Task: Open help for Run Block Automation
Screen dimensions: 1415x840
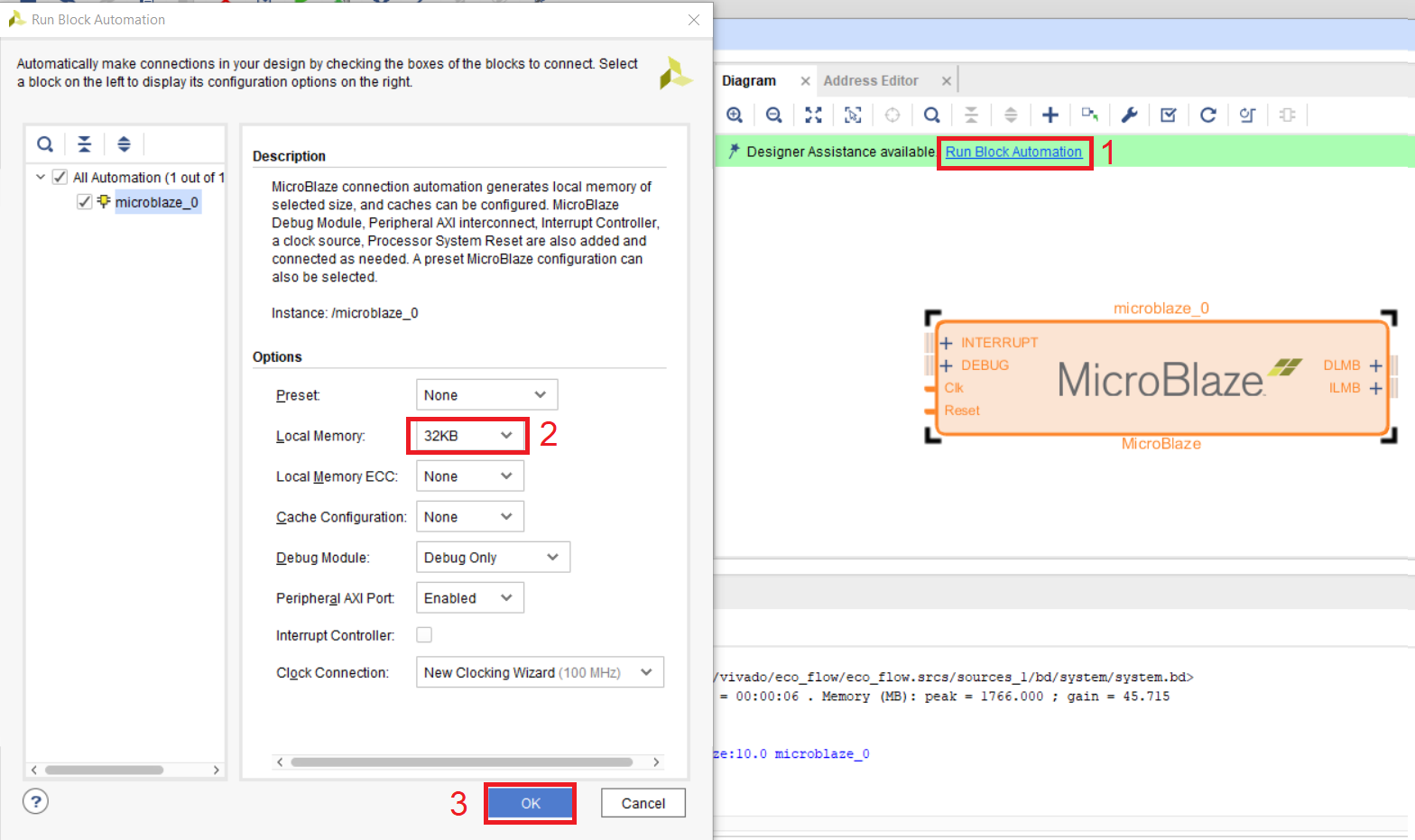Action: tap(35, 801)
